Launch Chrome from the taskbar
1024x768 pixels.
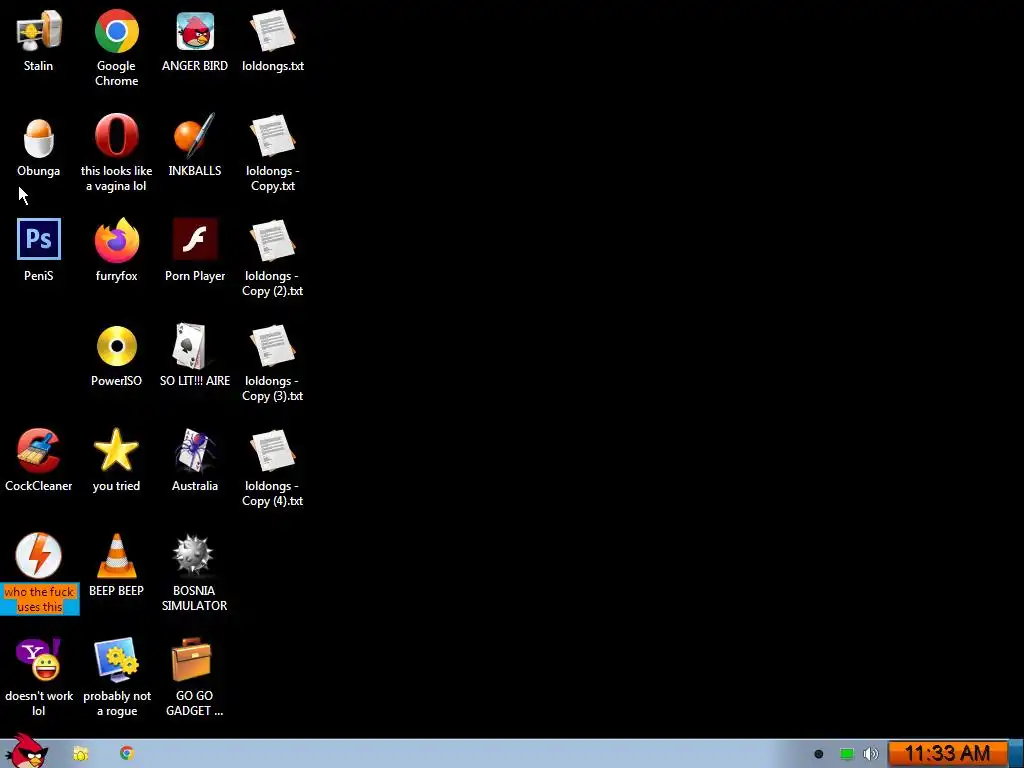coord(127,753)
